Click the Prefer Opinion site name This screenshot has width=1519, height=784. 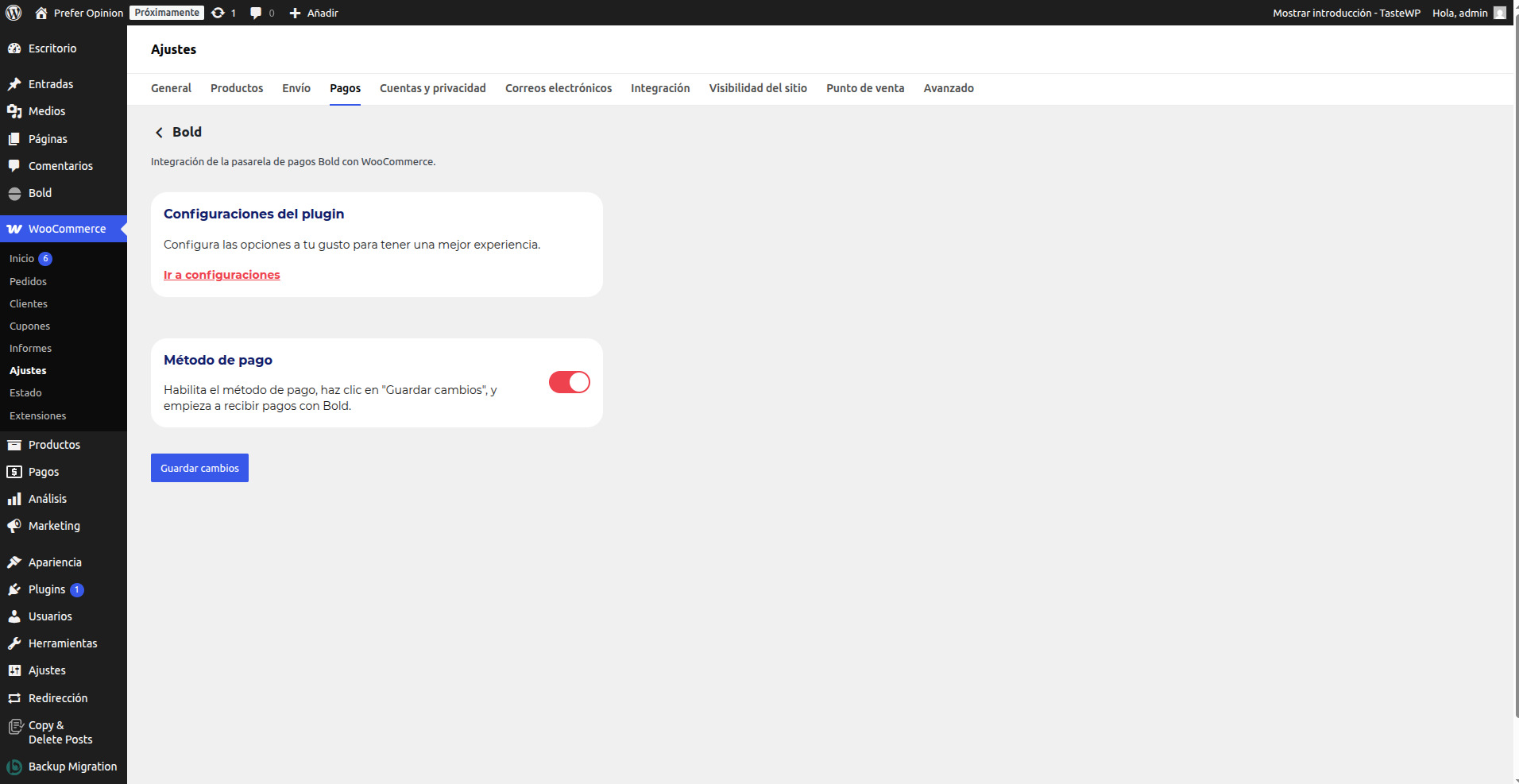point(88,13)
